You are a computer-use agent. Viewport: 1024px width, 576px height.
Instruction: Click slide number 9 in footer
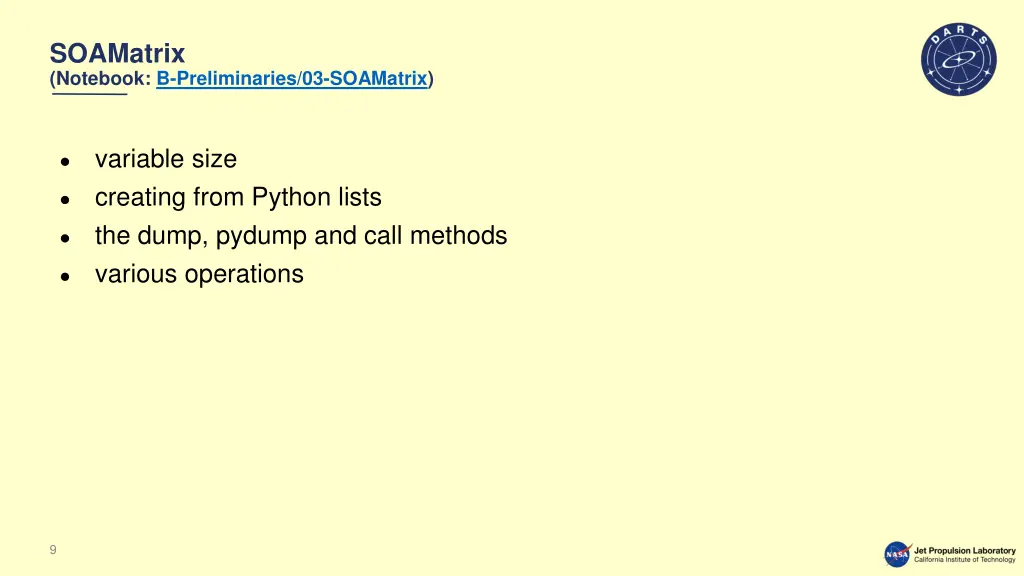pyautogui.click(x=53, y=550)
